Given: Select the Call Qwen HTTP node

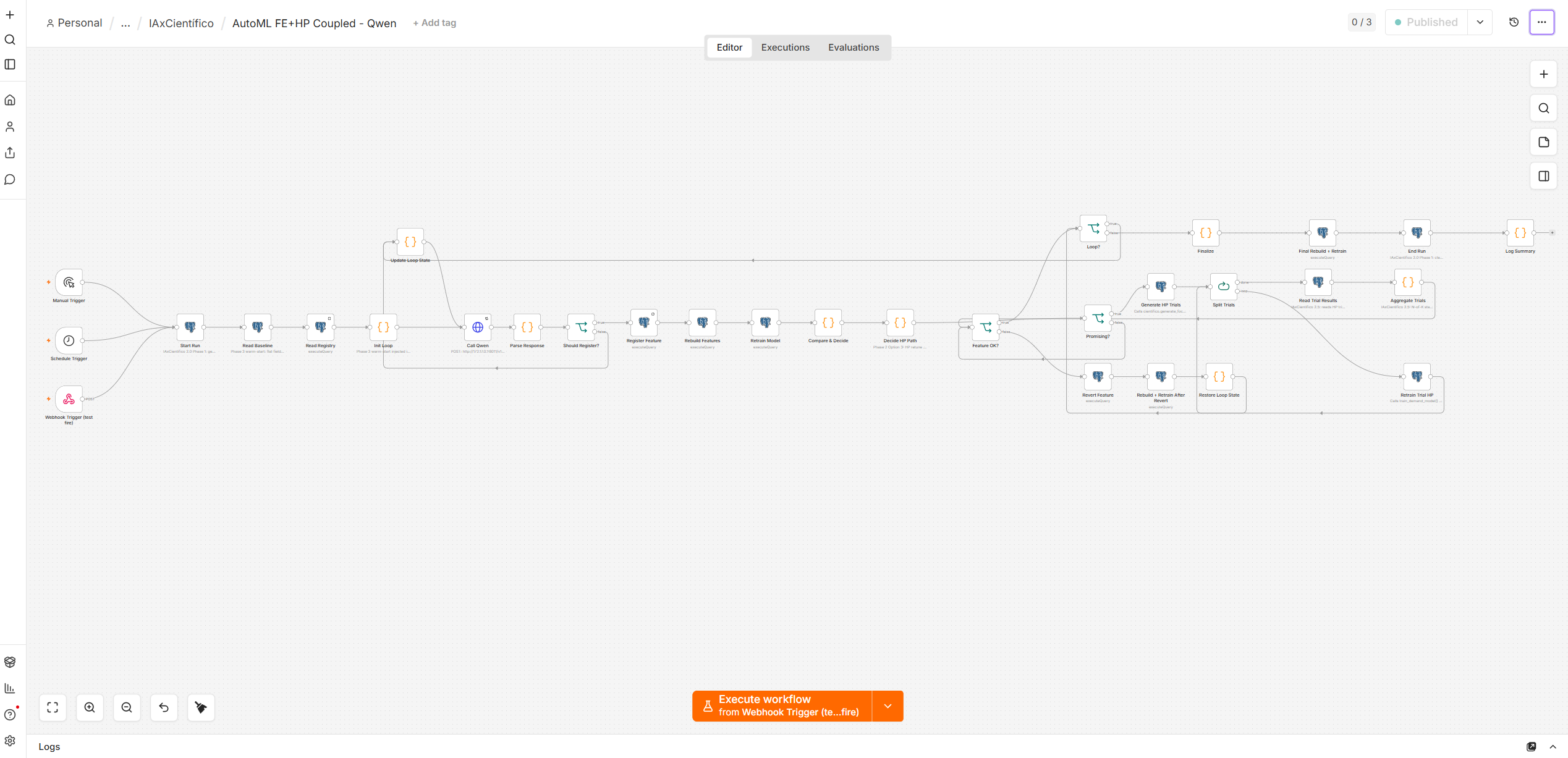Looking at the screenshot, I should [478, 327].
